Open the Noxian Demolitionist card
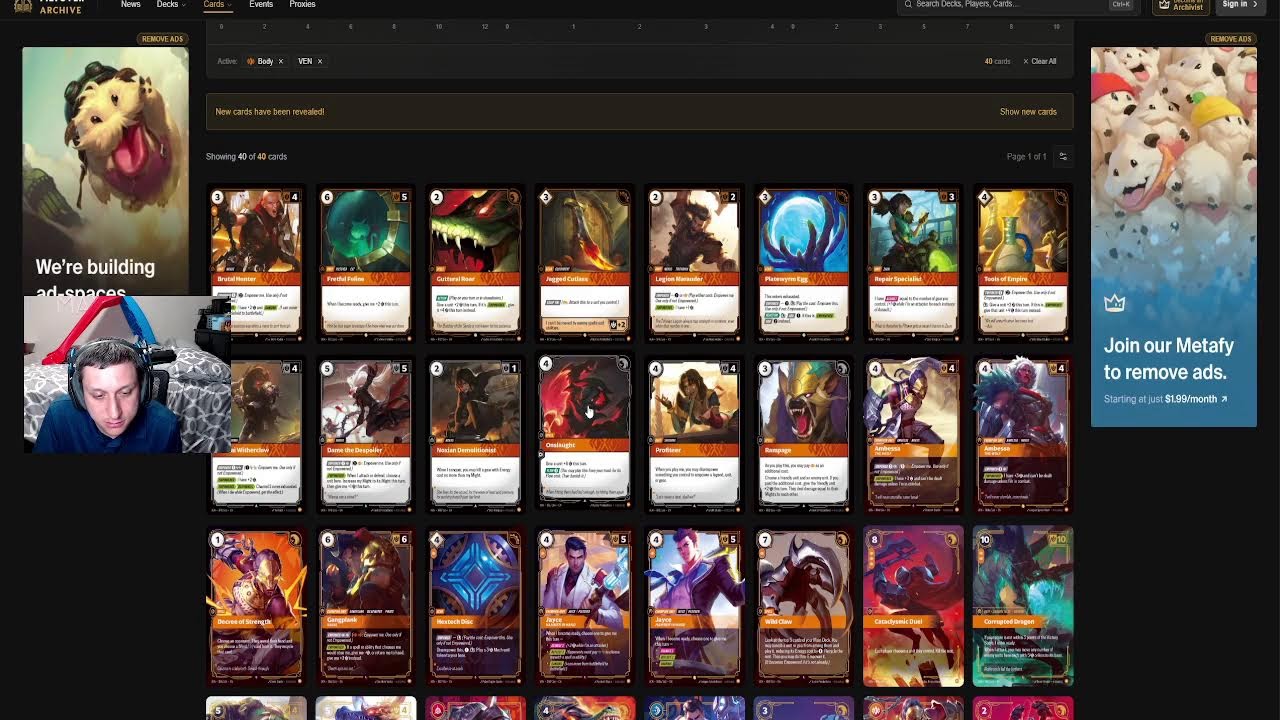Image resolution: width=1280 pixels, height=720 pixels. coord(475,436)
